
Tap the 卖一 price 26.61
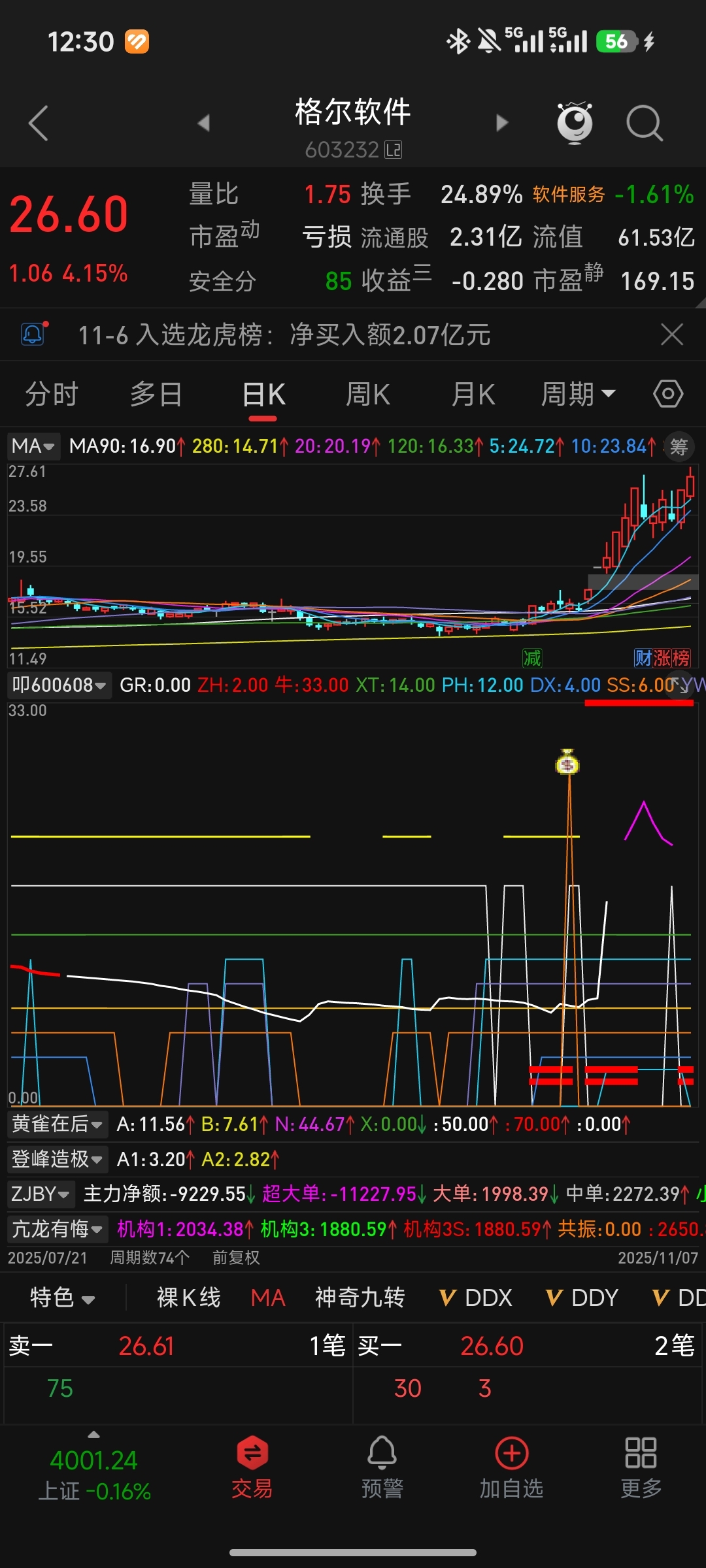click(x=146, y=1347)
